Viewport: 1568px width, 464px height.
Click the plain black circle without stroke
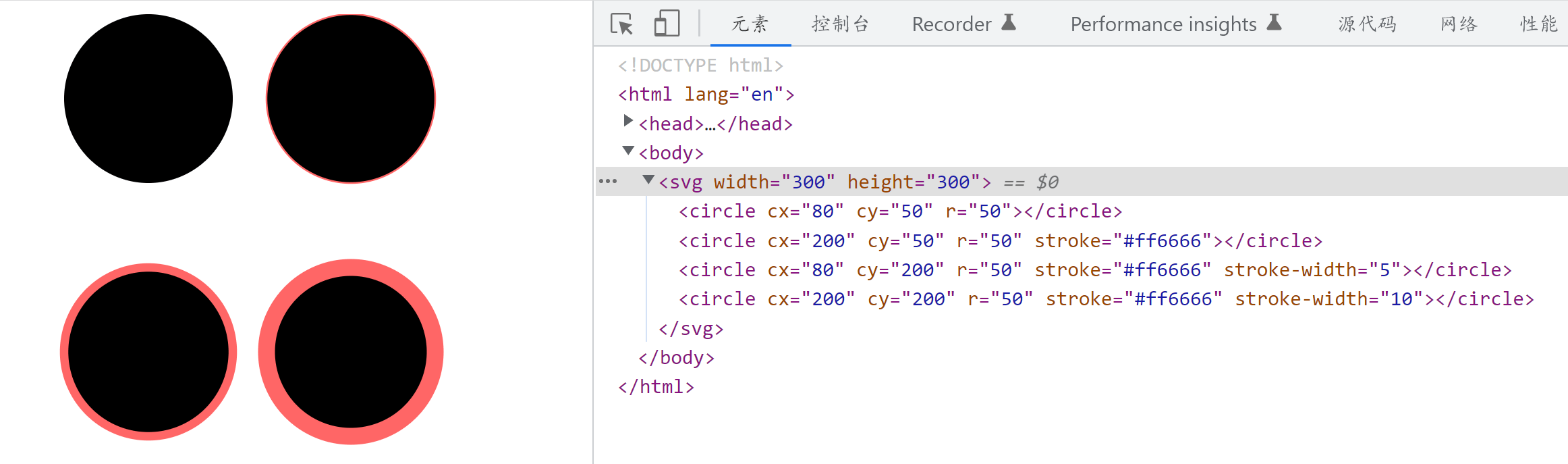pyautogui.click(x=148, y=99)
